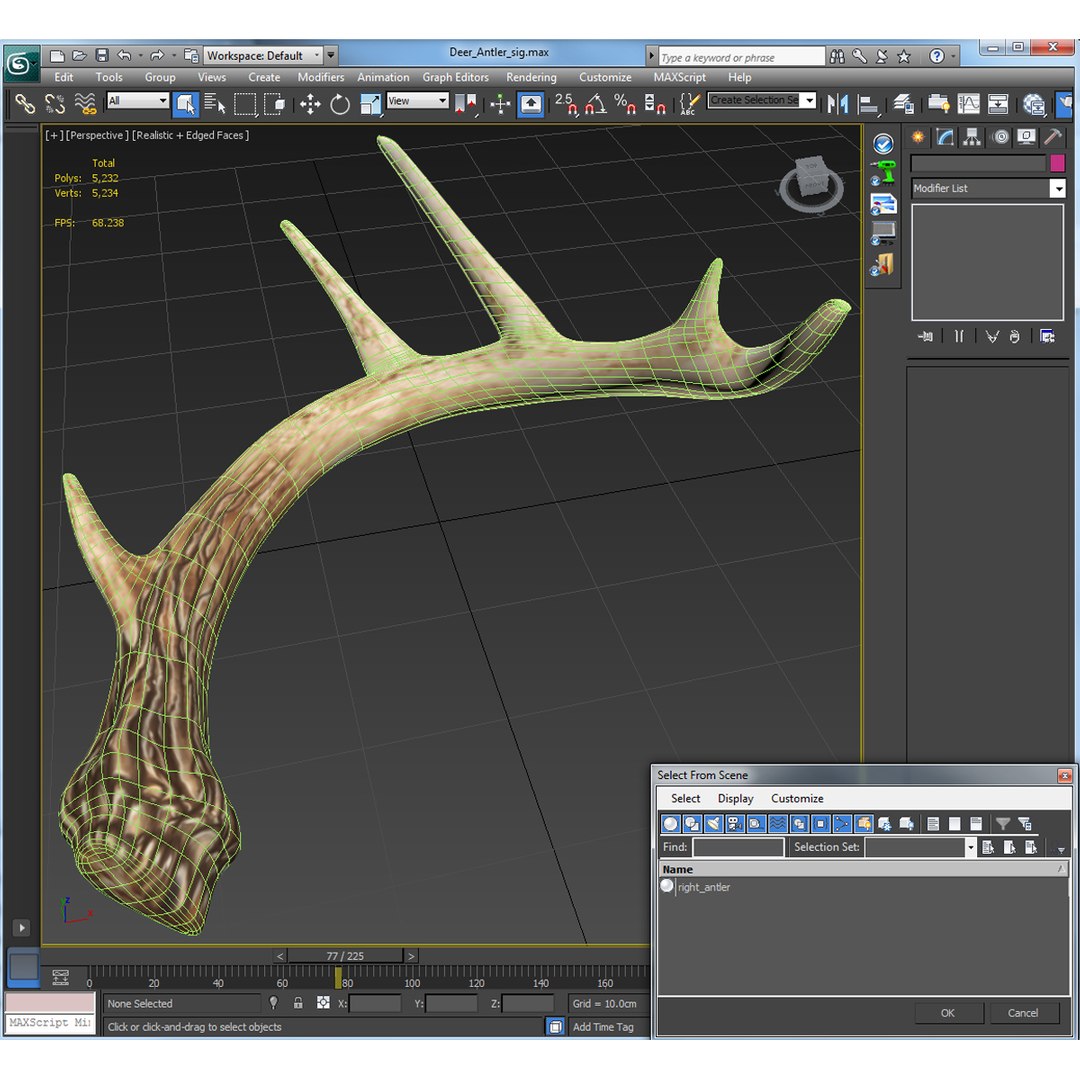
Task: Activate the Select and Scale tool
Action: [370, 104]
